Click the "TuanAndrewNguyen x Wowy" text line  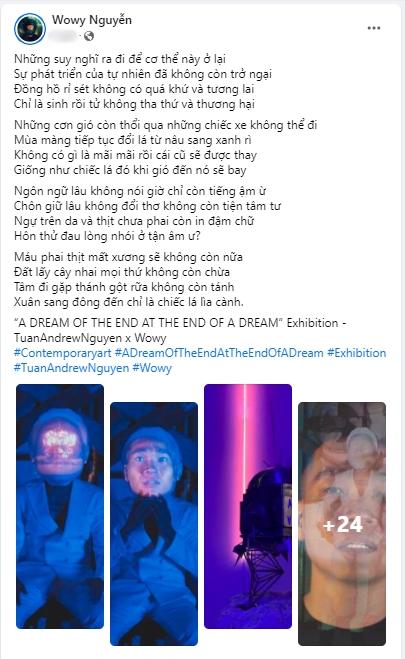pyautogui.click(x=90, y=338)
